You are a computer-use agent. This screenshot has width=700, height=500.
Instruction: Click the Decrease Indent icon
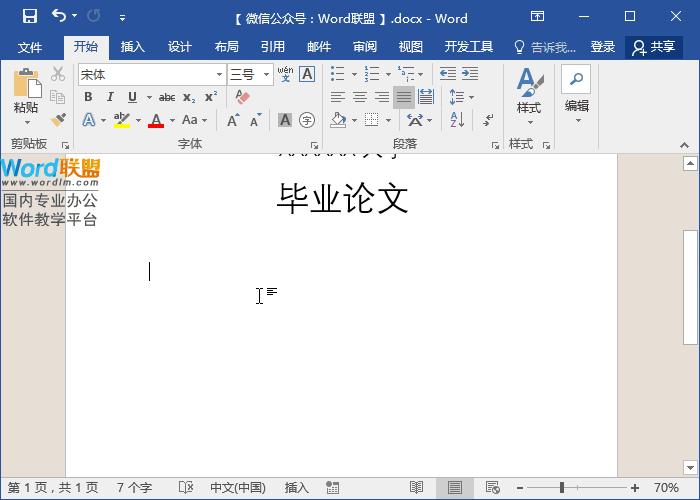click(x=448, y=74)
